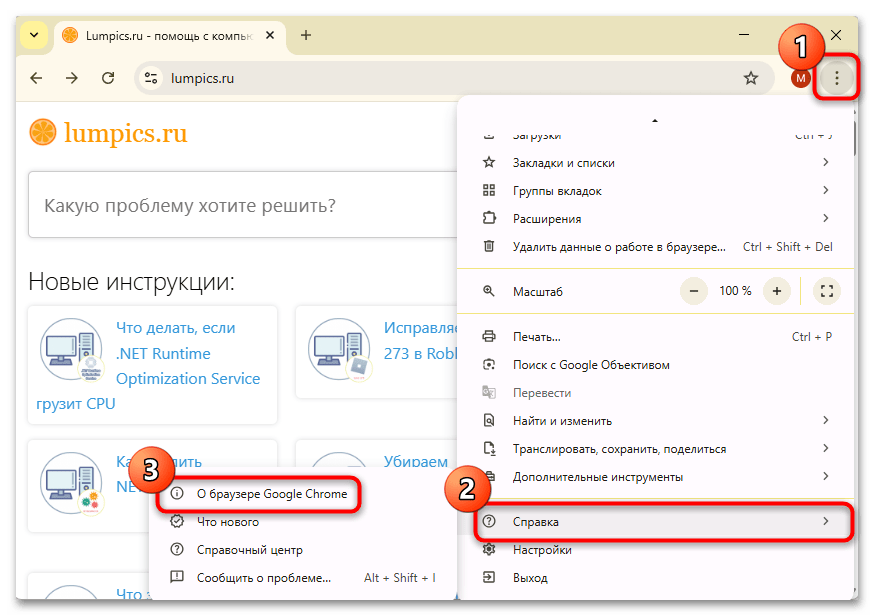
Task: Open 'Справочный центр' in submenu
Action: pos(303,550)
